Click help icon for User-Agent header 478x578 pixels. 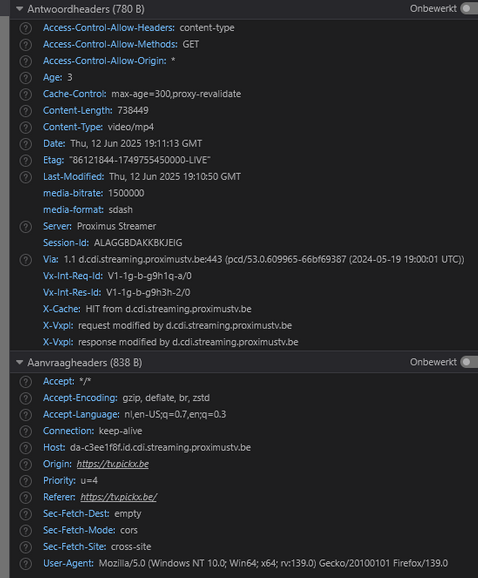25,564
